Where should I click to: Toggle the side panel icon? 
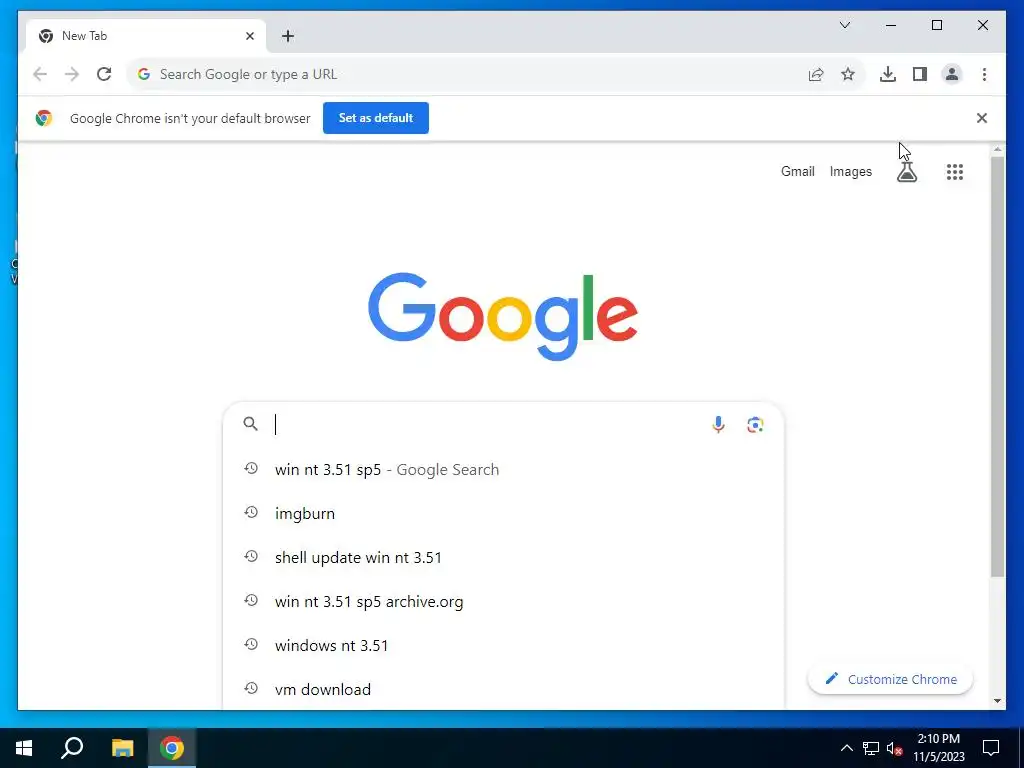(920, 74)
